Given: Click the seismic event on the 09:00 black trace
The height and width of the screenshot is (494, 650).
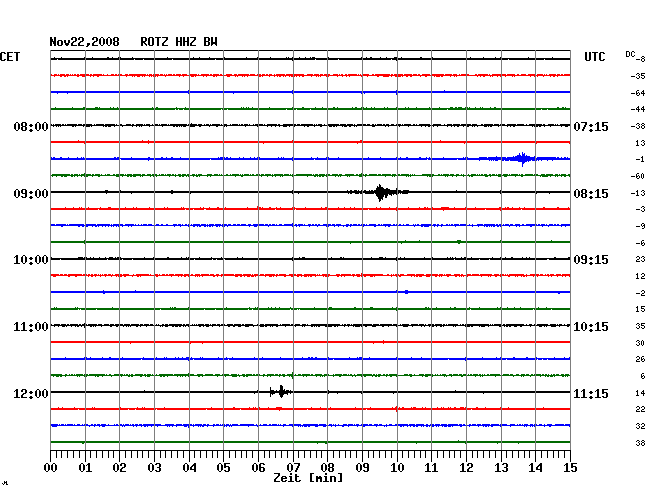Looking at the screenshot, I should (x=381, y=192).
